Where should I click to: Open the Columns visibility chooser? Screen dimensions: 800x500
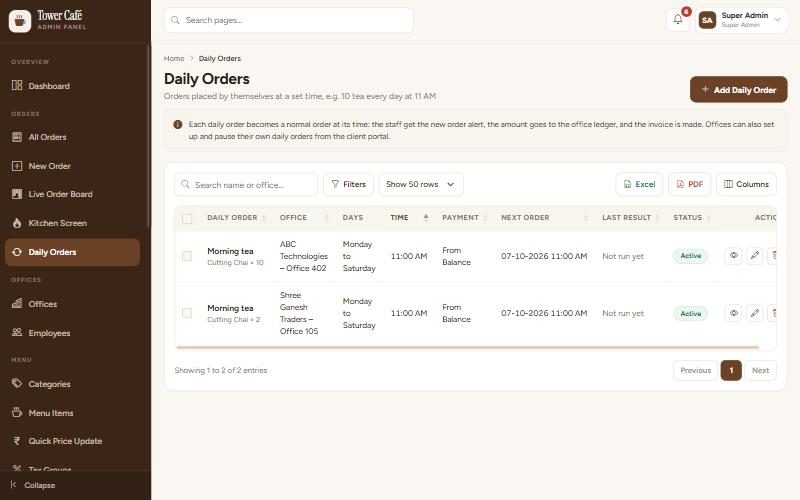point(746,184)
